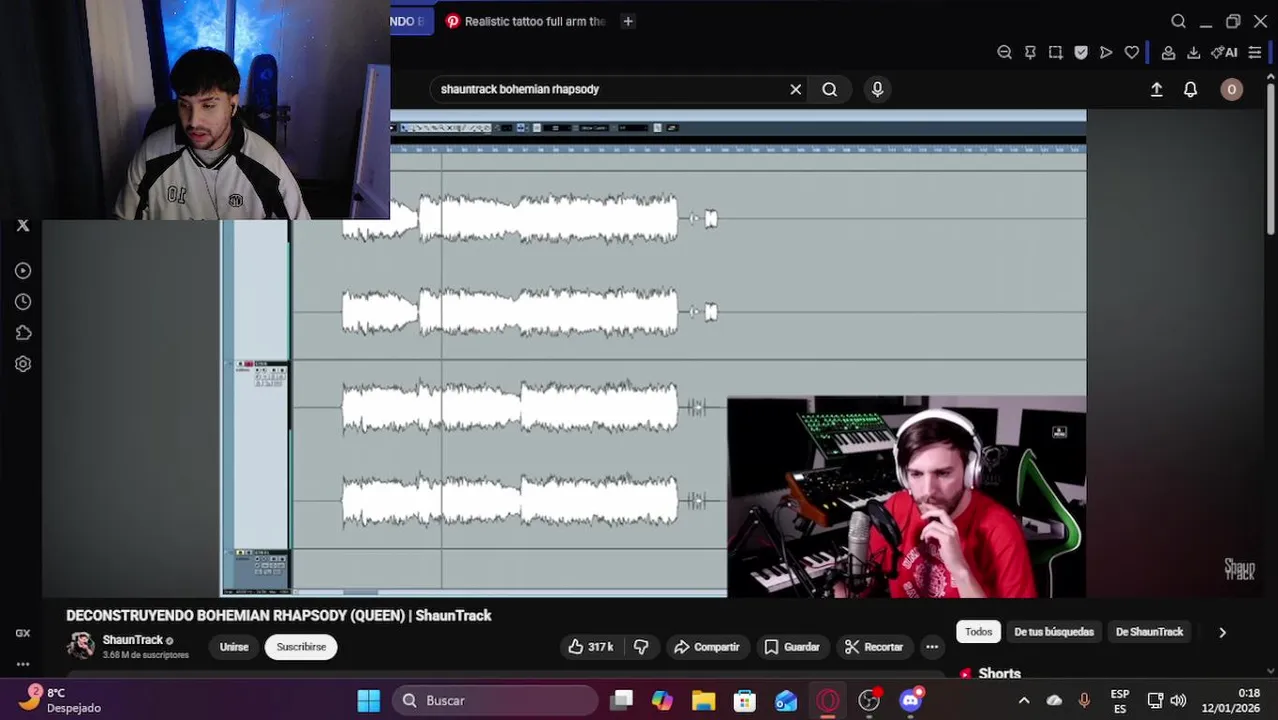The height and width of the screenshot is (720, 1278).
Task: Click the '3.68 M de suscriptores' text
Action: pyautogui.click(x=146, y=655)
